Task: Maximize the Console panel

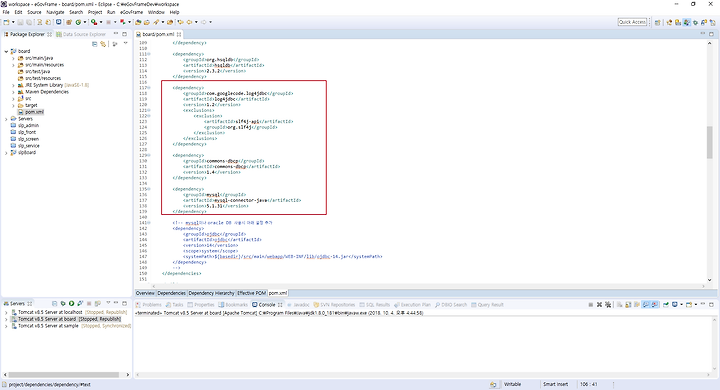Action: (711, 305)
